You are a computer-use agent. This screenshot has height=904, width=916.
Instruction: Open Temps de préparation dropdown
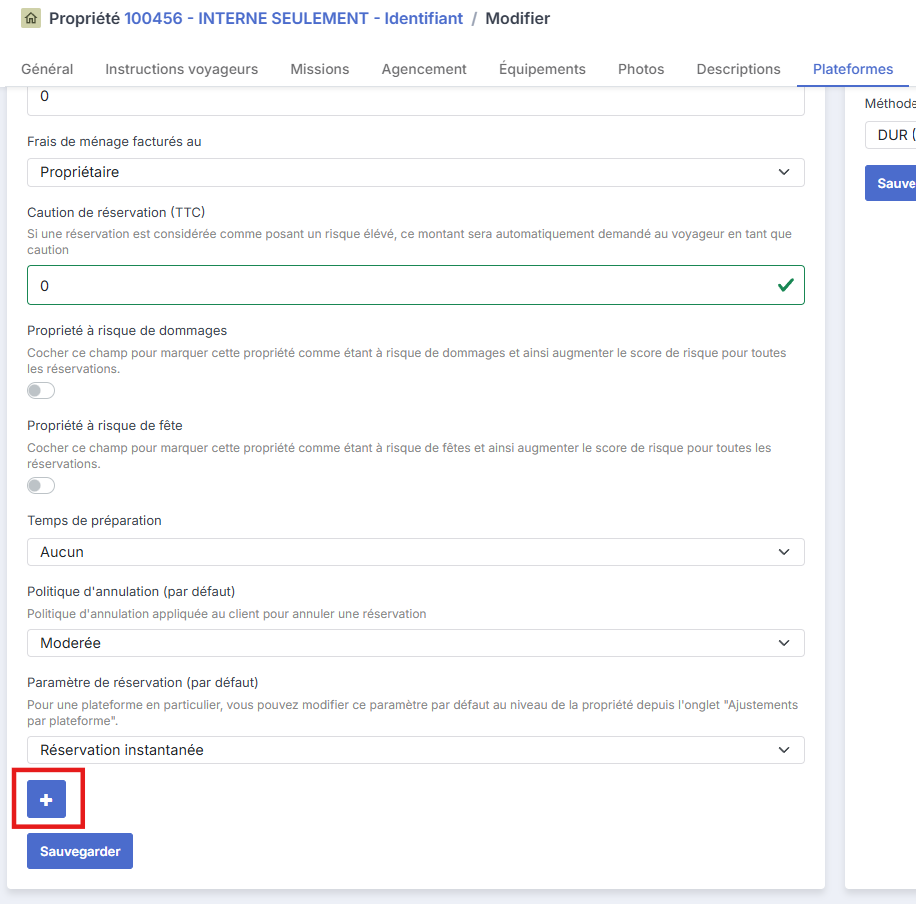coord(415,552)
